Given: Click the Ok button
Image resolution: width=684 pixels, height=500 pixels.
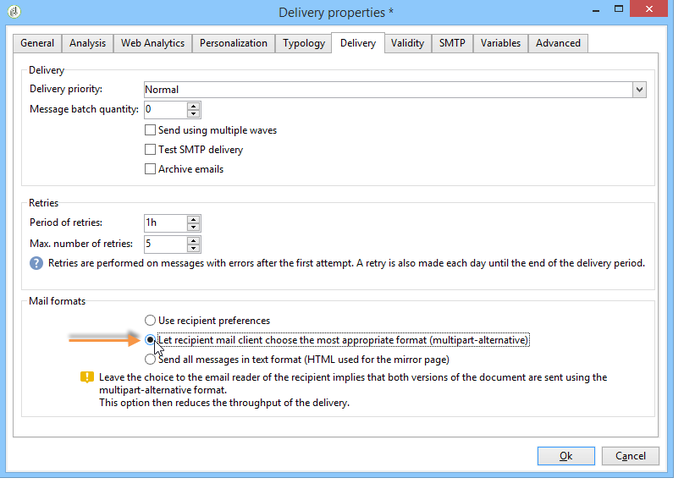Looking at the screenshot, I should [x=565, y=455].
